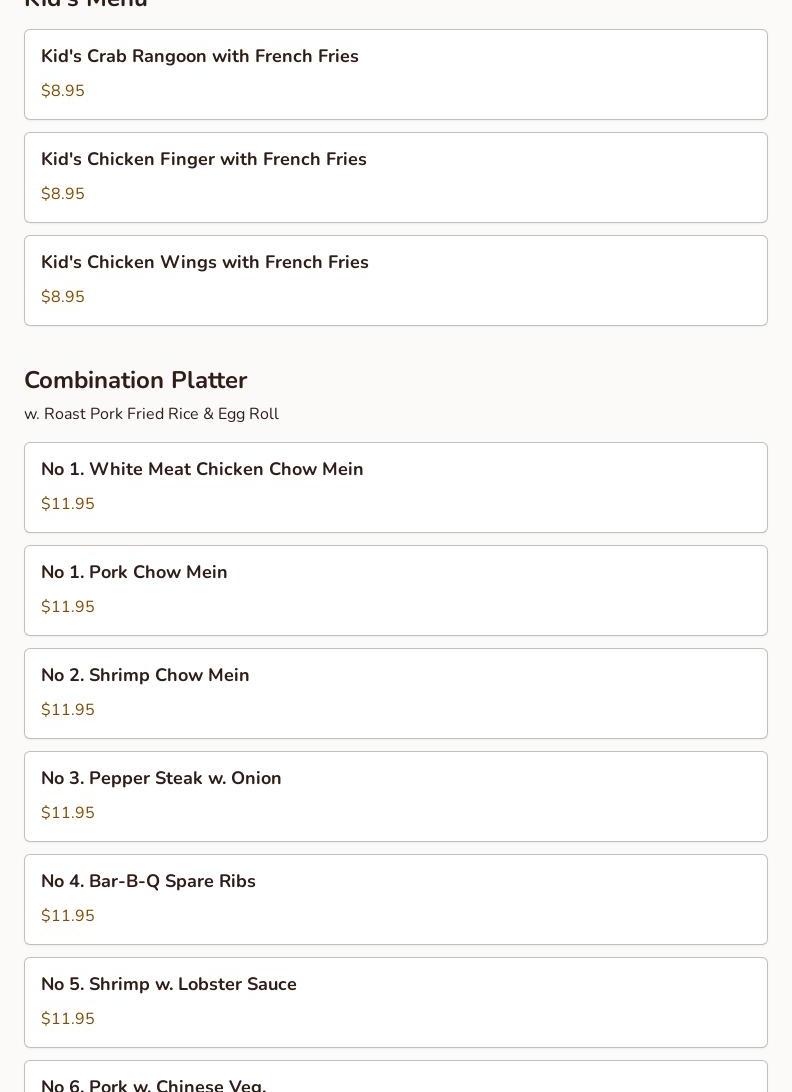Open No 2. Shrimp Chow Mein item
792x1092 pixels.
pos(145,676)
